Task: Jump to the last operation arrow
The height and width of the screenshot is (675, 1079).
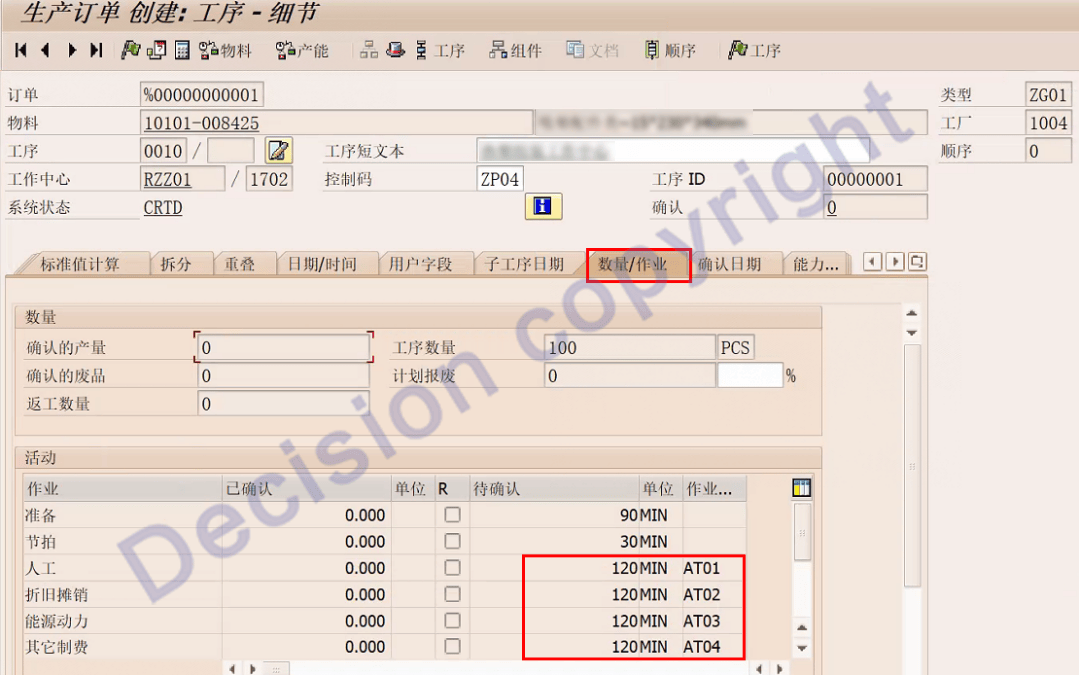Action: click(96, 50)
